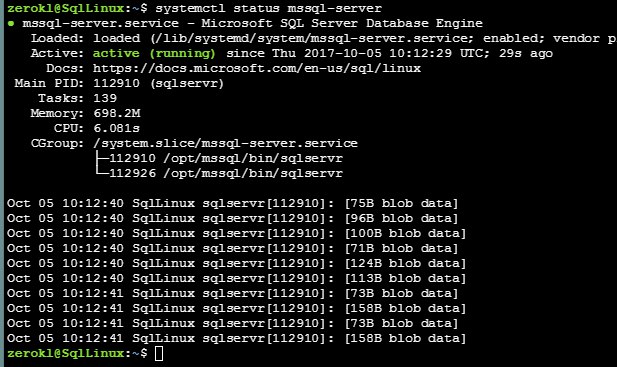This screenshot has height=367, width=617.
Task: Open the docs.microsoft.com sql linux link
Action: pos(257,68)
